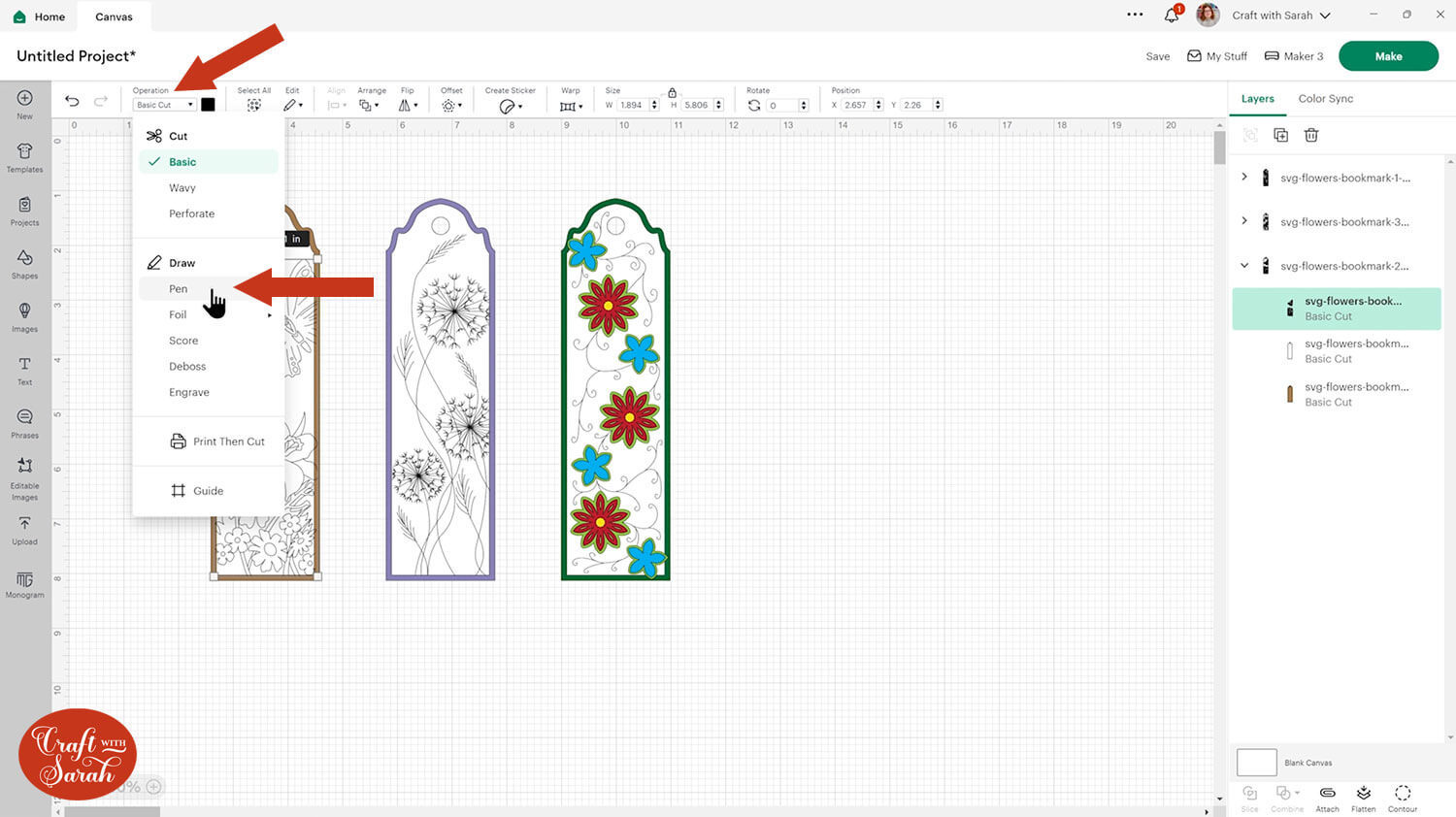1456x817 pixels.
Task: Click the Monogram tool icon
Action: [24, 582]
